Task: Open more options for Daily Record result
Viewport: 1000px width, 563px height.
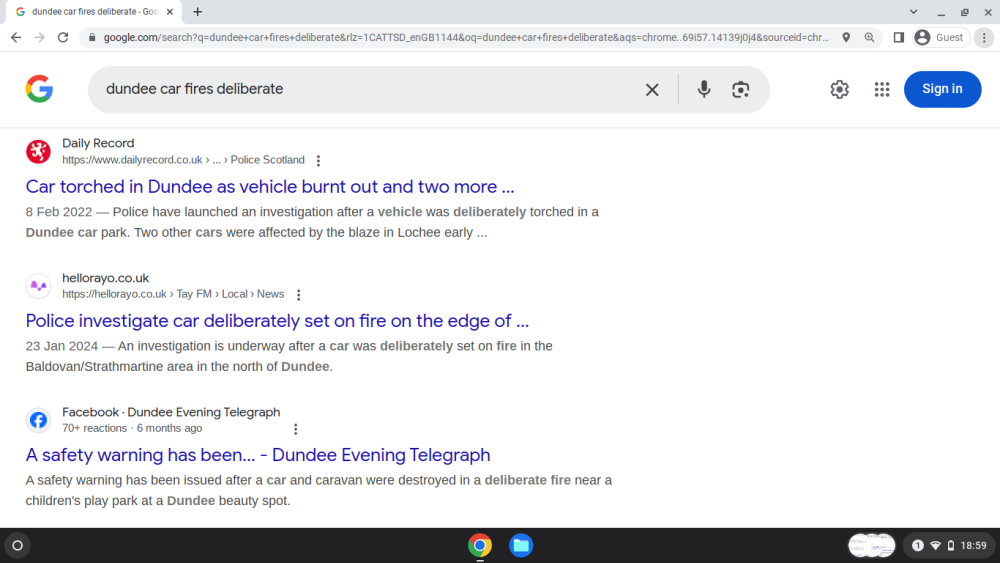Action: (x=318, y=161)
